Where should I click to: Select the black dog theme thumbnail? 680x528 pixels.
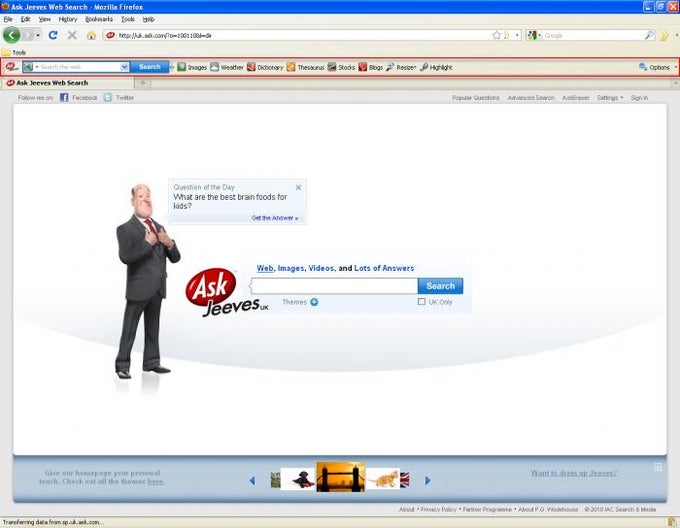(x=298, y=479)
